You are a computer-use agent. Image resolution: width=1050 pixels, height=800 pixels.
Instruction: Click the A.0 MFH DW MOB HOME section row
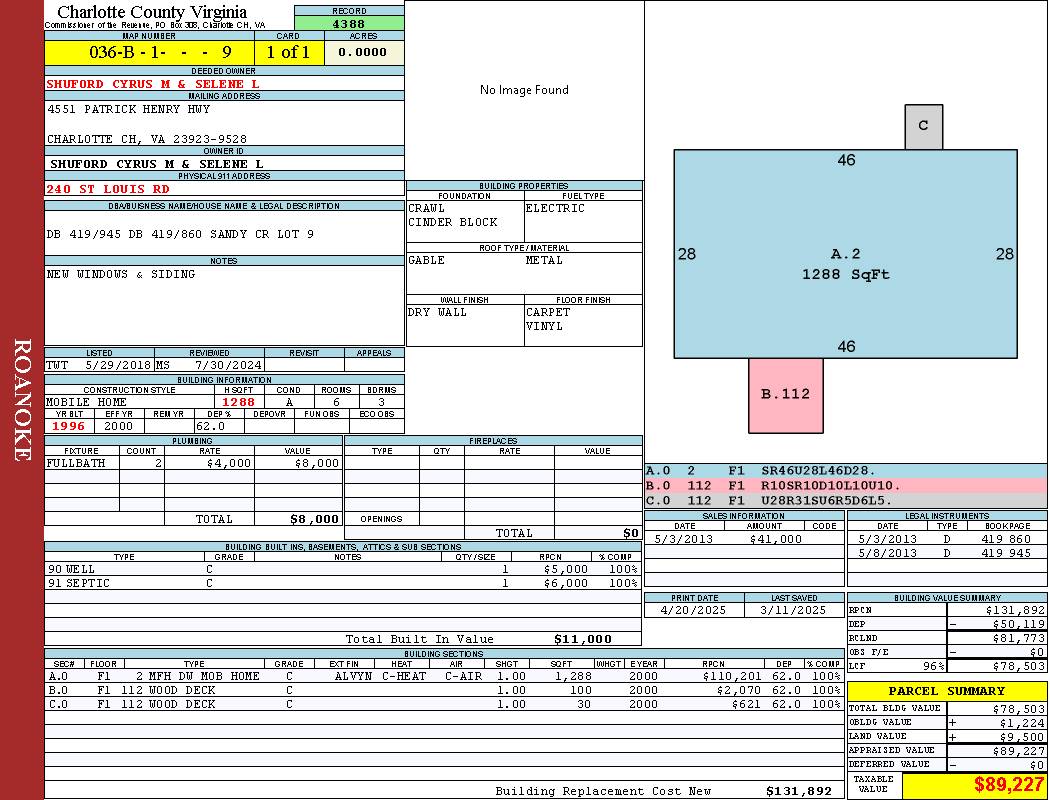[x=440, y=677]
